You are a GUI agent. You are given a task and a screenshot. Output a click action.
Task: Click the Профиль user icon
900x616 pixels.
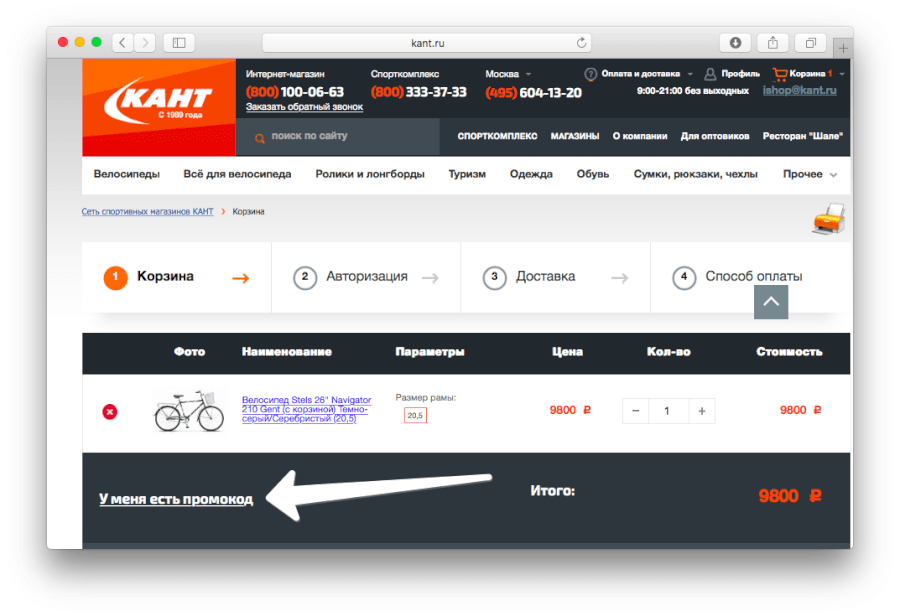coord(710,74)
